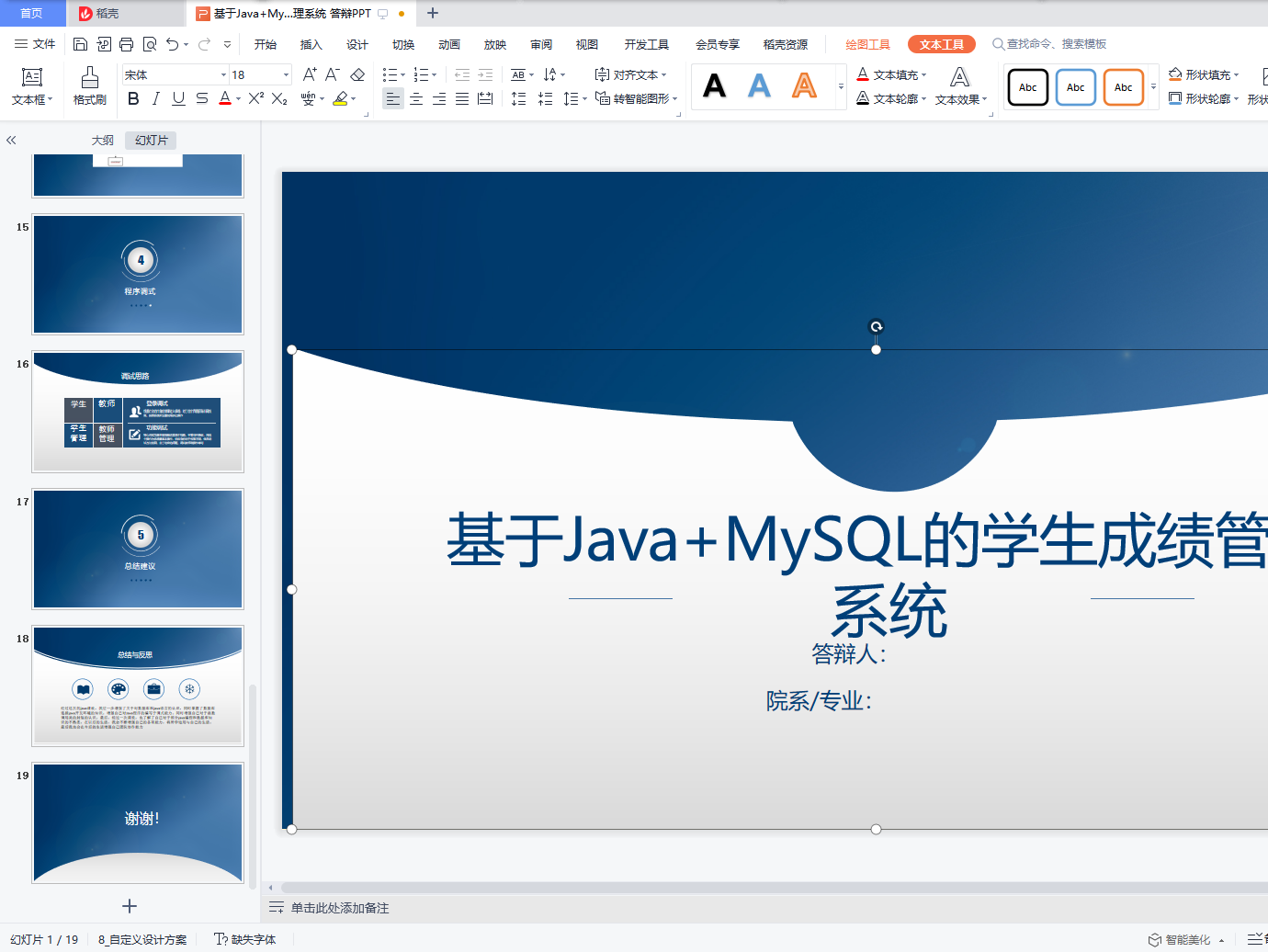Open the font size dropdown showing 18

286,74
